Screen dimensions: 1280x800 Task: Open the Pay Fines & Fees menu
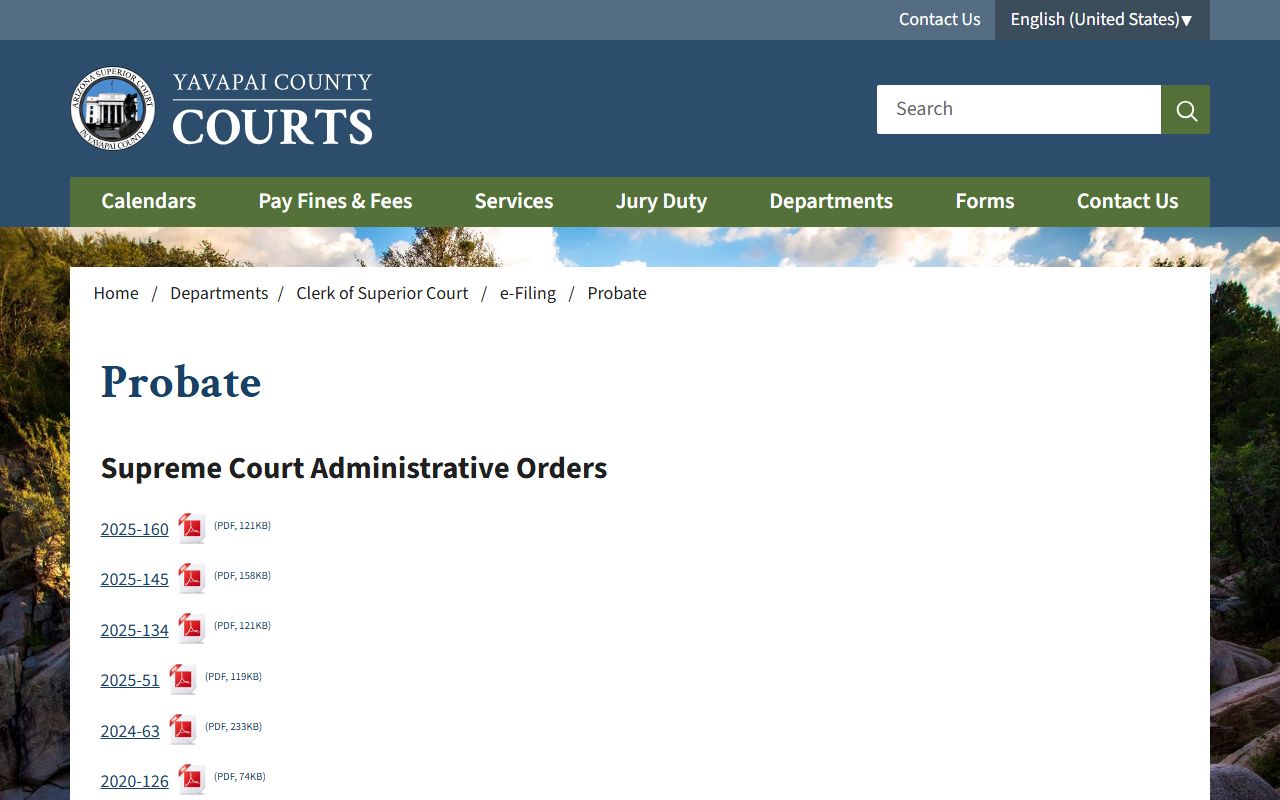point(335,201)
